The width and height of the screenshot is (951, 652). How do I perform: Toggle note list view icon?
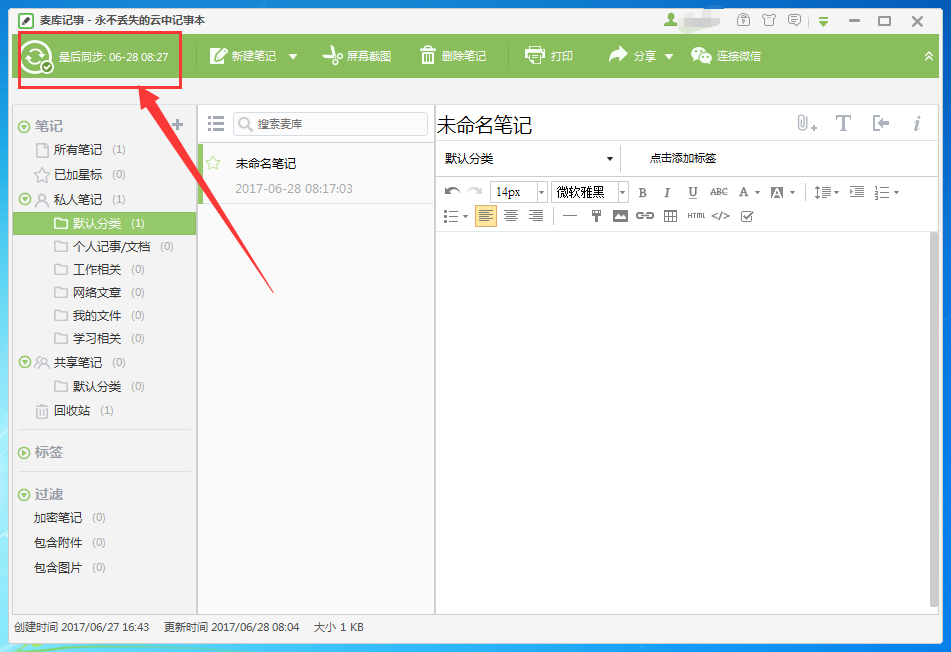216,124
